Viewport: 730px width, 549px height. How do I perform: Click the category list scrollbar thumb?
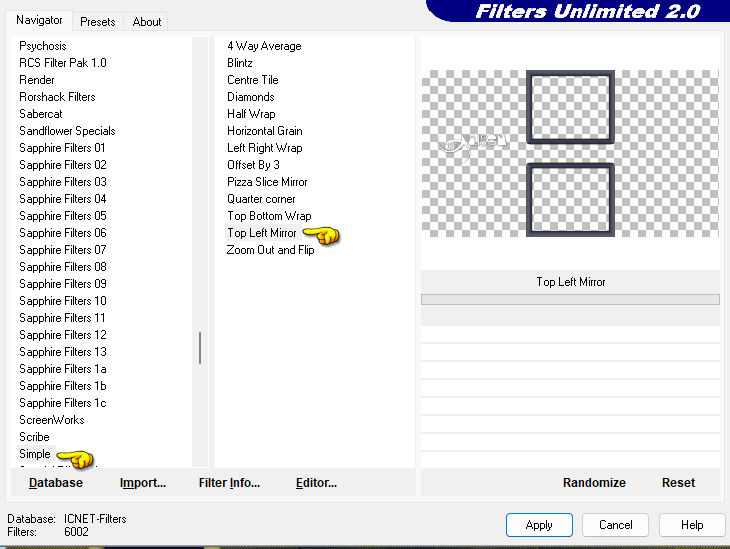click(x=200, y=348)
